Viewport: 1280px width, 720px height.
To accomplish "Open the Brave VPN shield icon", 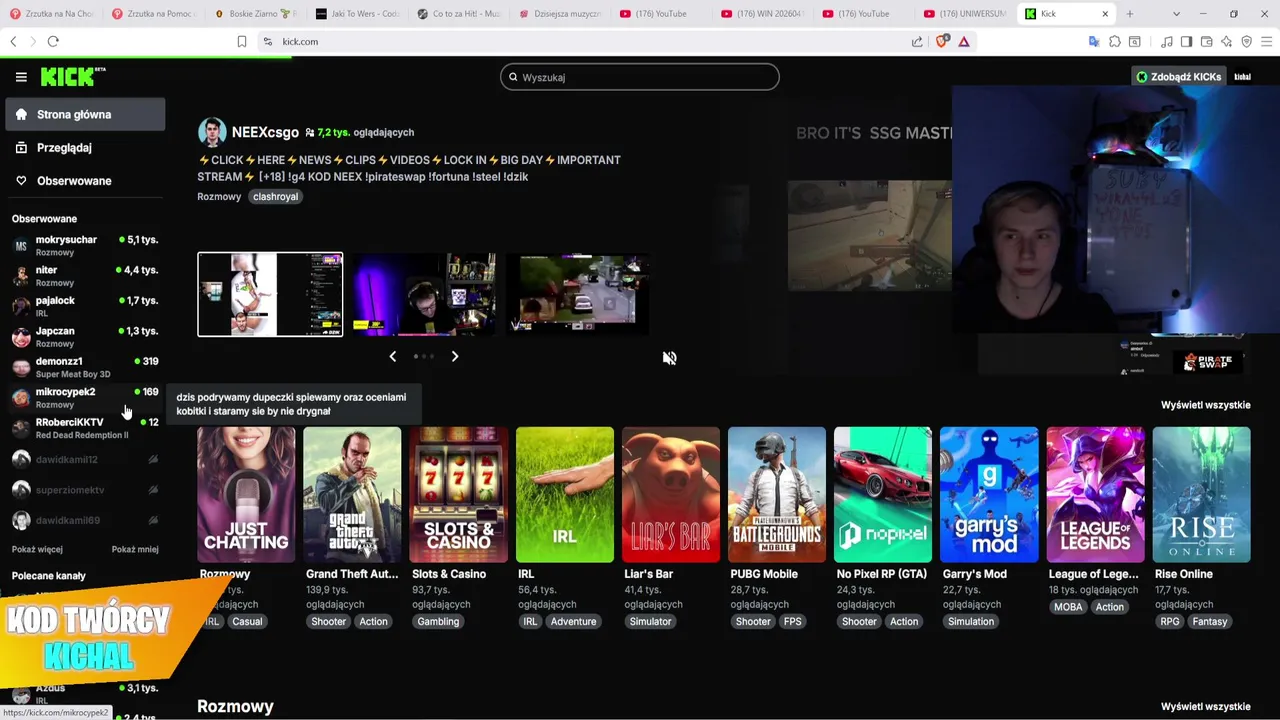I will (1246, 41).
